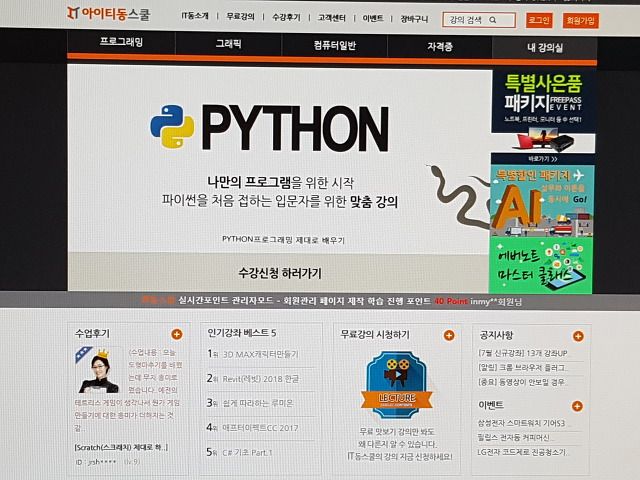This screenshot has width=640, height=480.
Task: Open notice [7월 신규강좌] 13개 강좌UP
Action: (x=523, y=353)
